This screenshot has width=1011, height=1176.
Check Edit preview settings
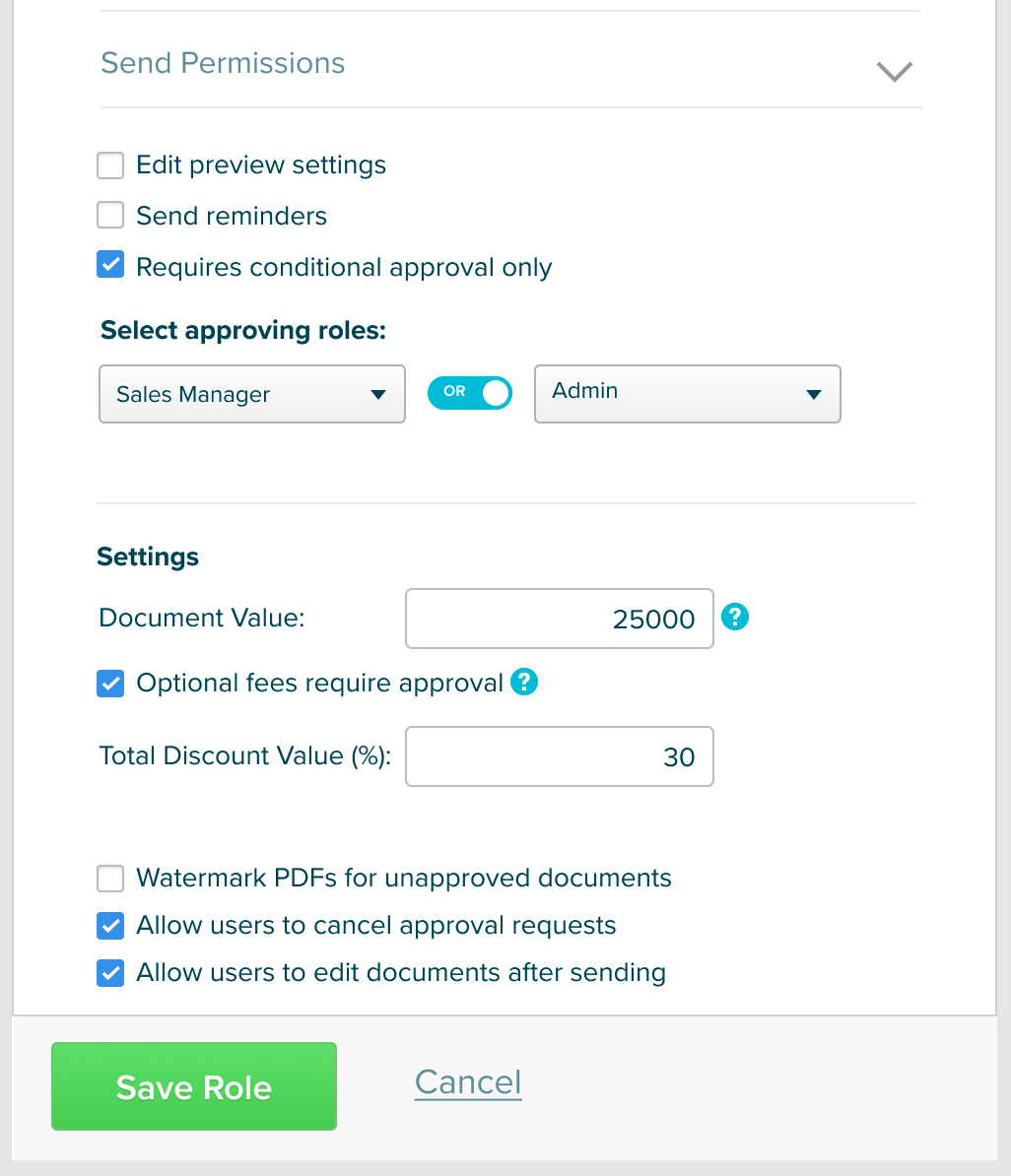(110, 165)
